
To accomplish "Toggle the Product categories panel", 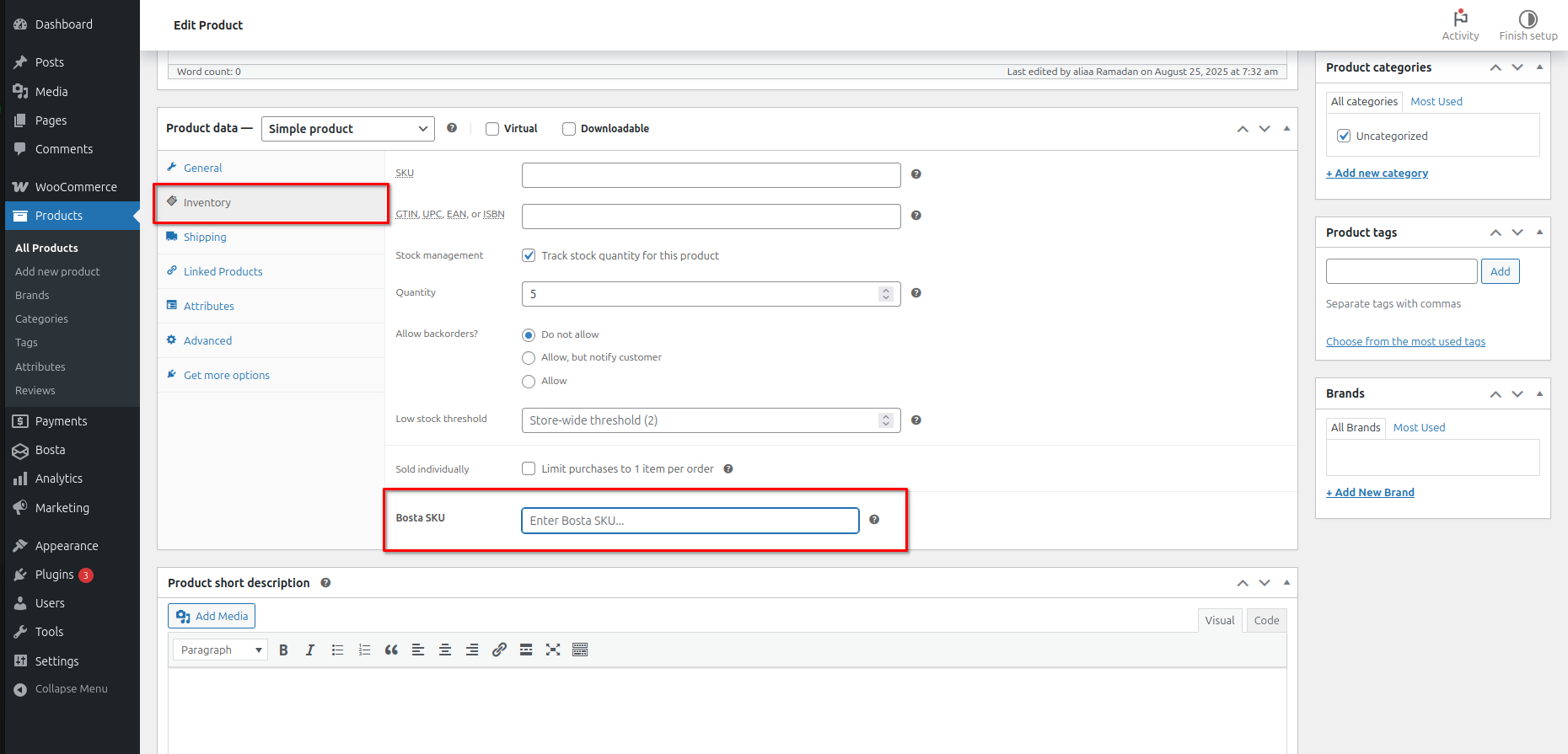I will point(1539,67).
